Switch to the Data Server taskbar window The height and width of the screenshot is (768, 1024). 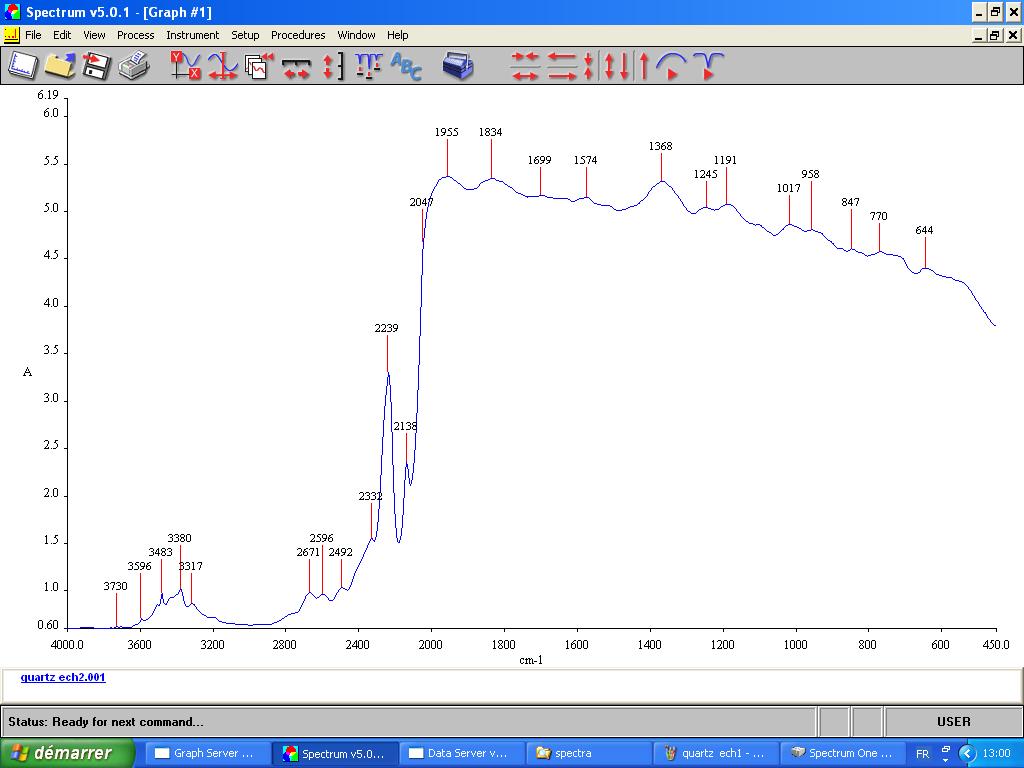click(461, 753)
